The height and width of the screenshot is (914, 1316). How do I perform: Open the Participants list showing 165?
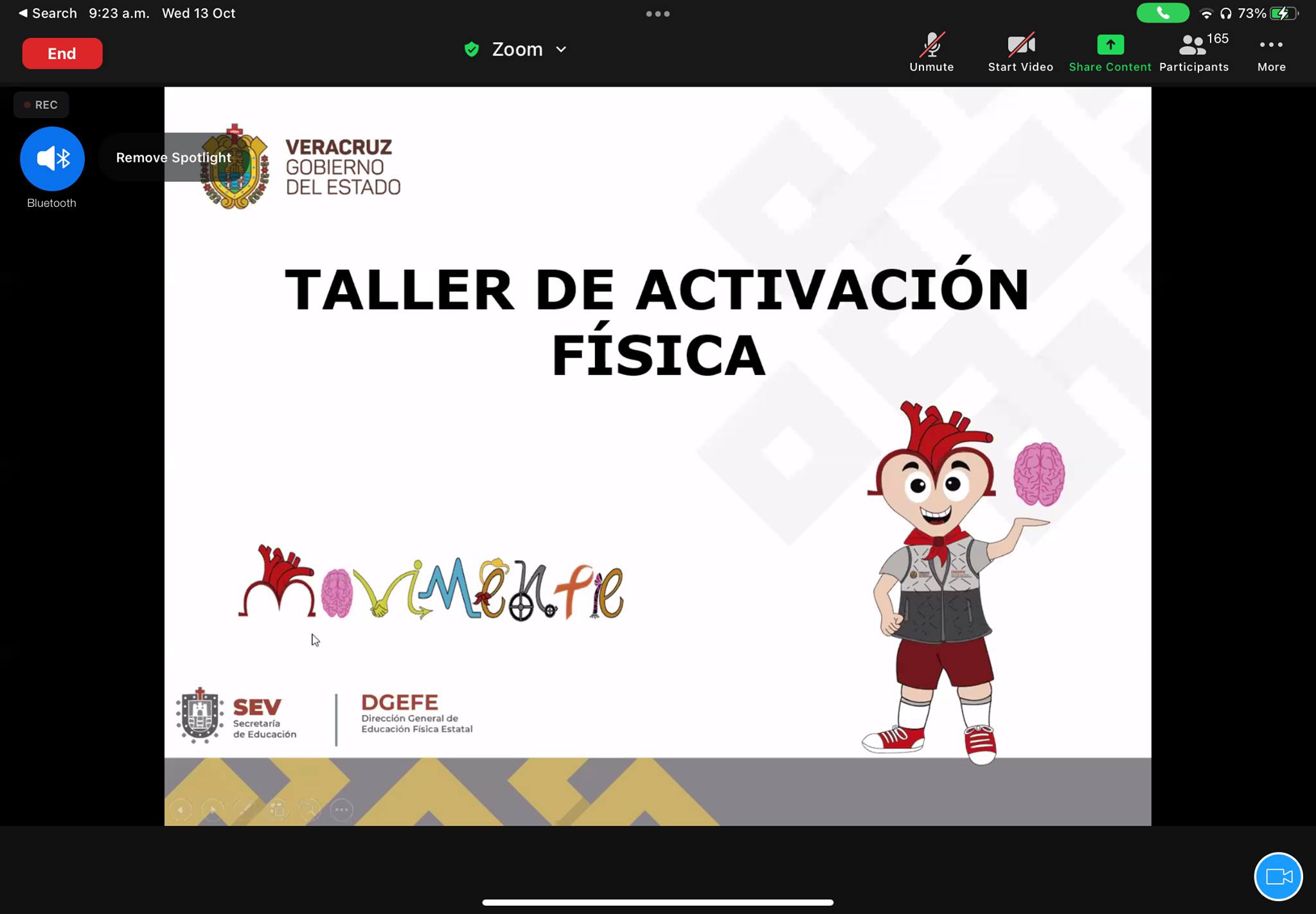coord(1194,53)
